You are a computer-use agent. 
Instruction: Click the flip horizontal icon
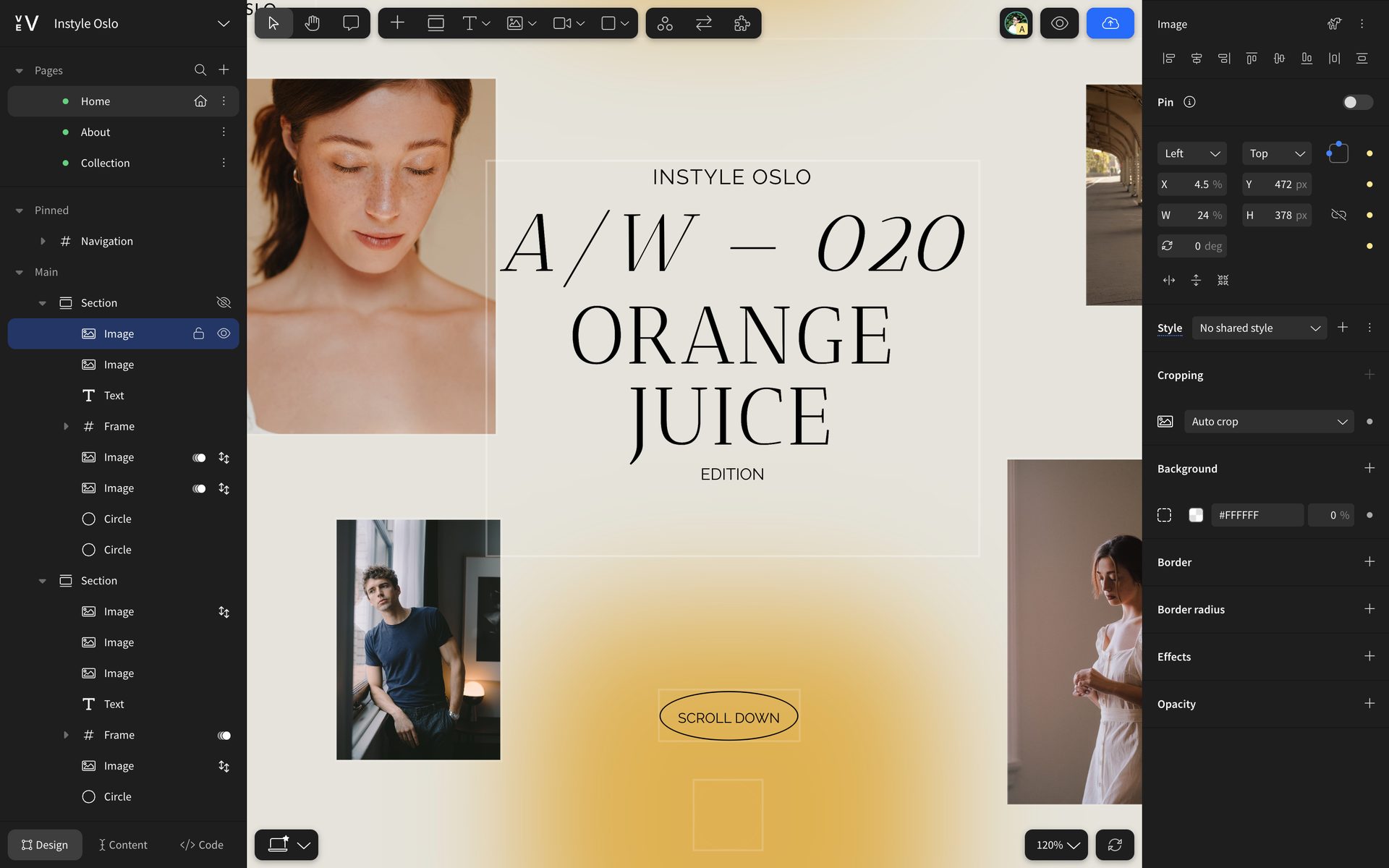[x=1168, y=280]
